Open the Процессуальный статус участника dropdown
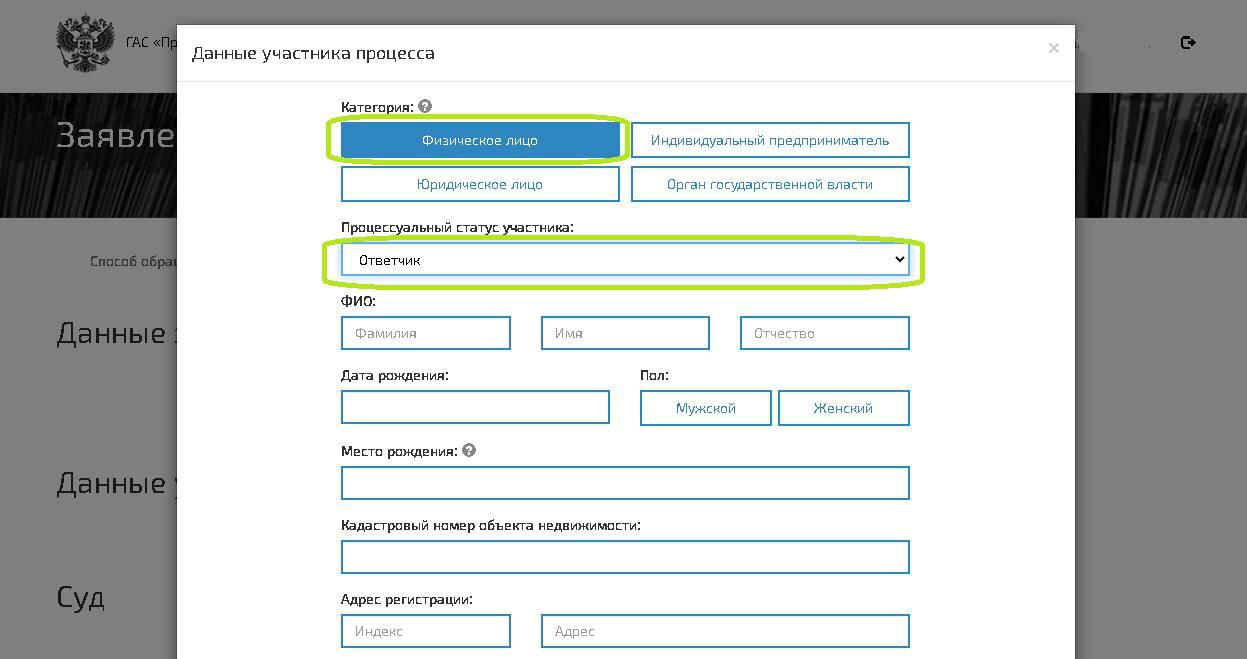1247x659 pixels. 625,260
